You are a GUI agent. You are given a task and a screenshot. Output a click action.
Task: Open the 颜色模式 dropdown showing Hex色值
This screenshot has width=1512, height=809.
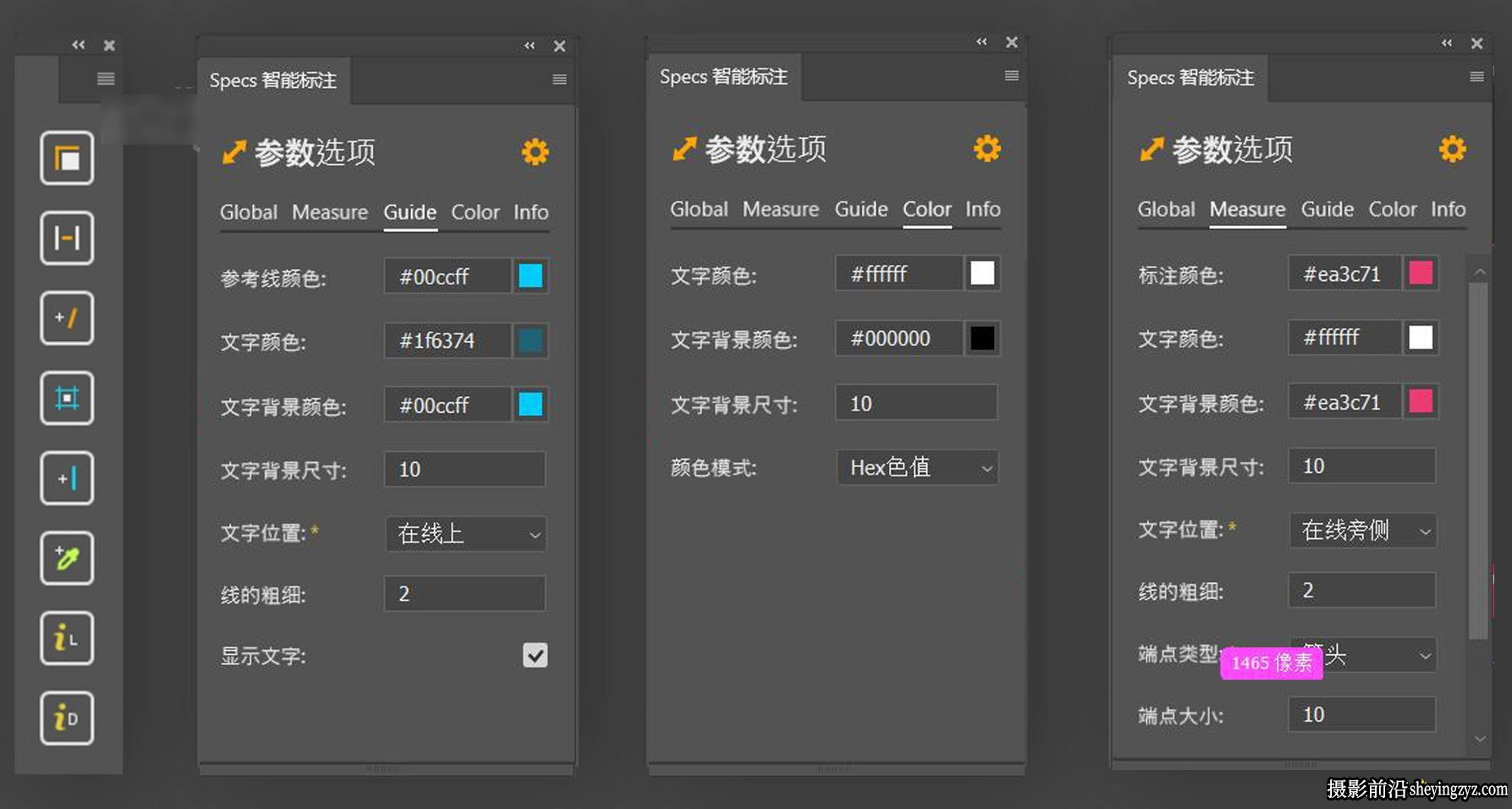pyautogui.click(x=918, y=467)
